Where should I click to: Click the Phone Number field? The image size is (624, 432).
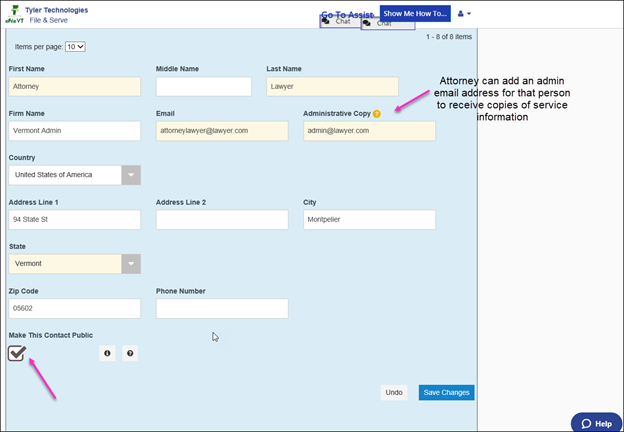(222, 308)
